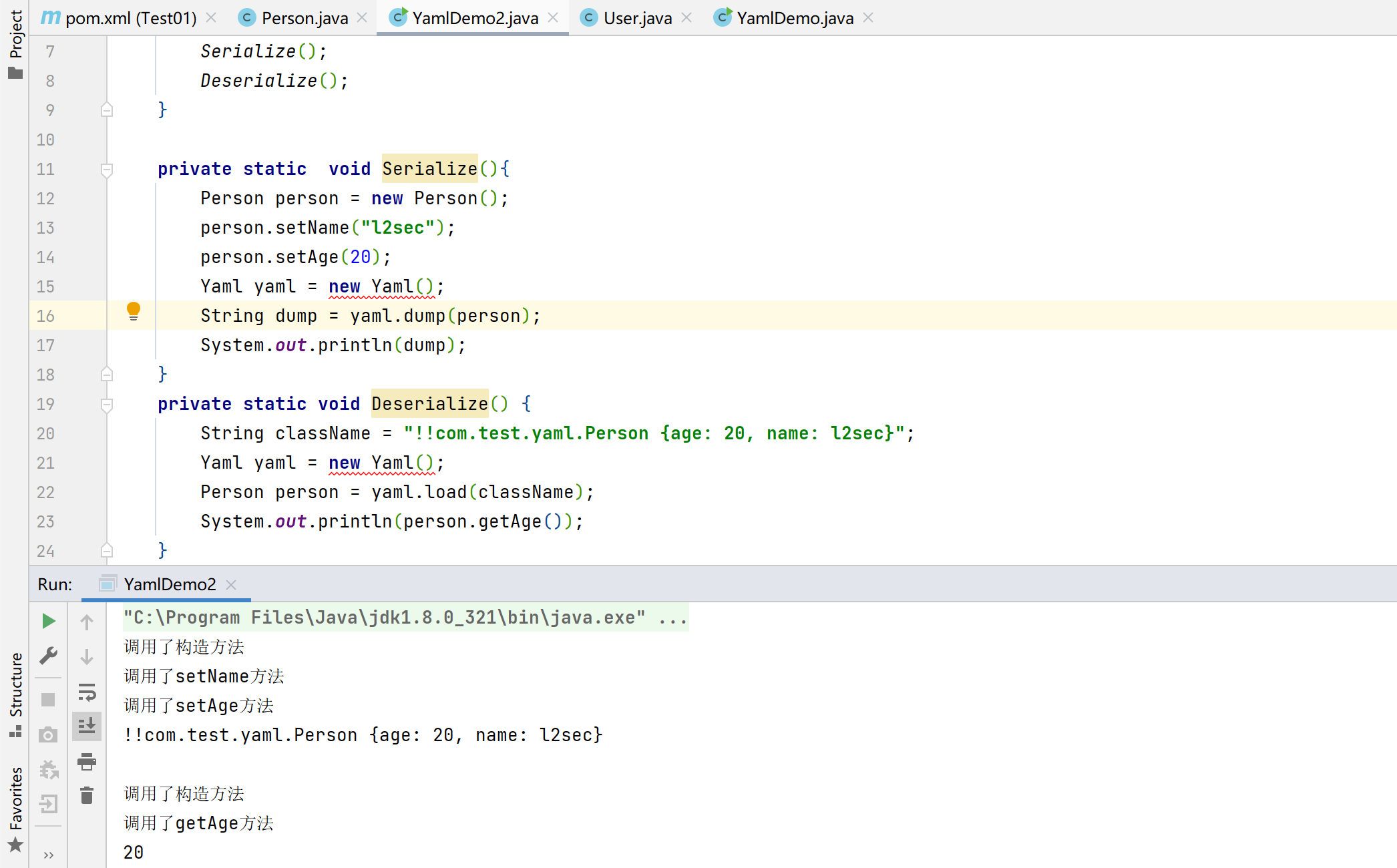Clear console output trash icon
The height and width of the screenshot is (868, 1397).
coord(87,795)
